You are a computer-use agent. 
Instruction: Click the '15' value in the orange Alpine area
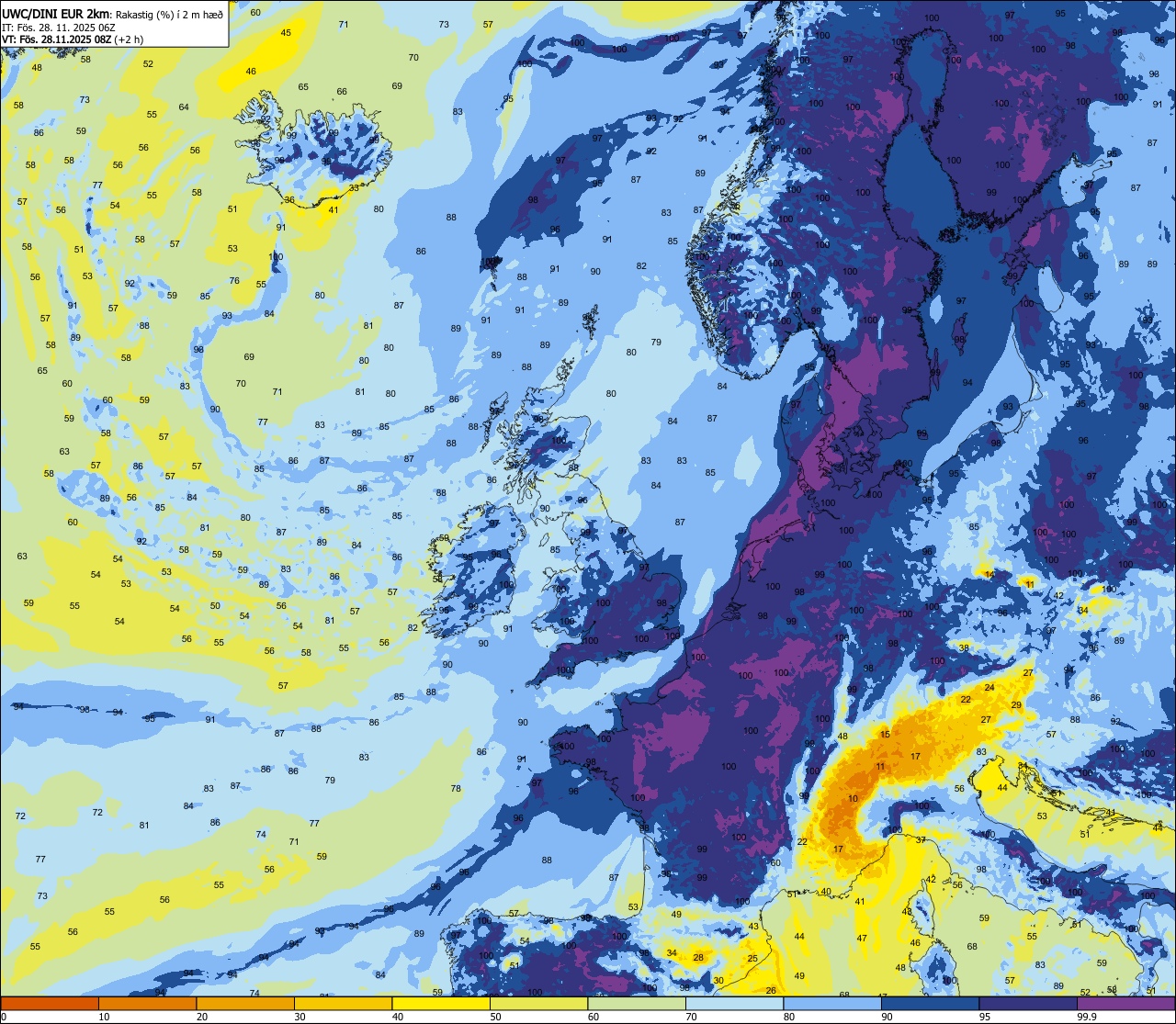[x=886, y=735]
